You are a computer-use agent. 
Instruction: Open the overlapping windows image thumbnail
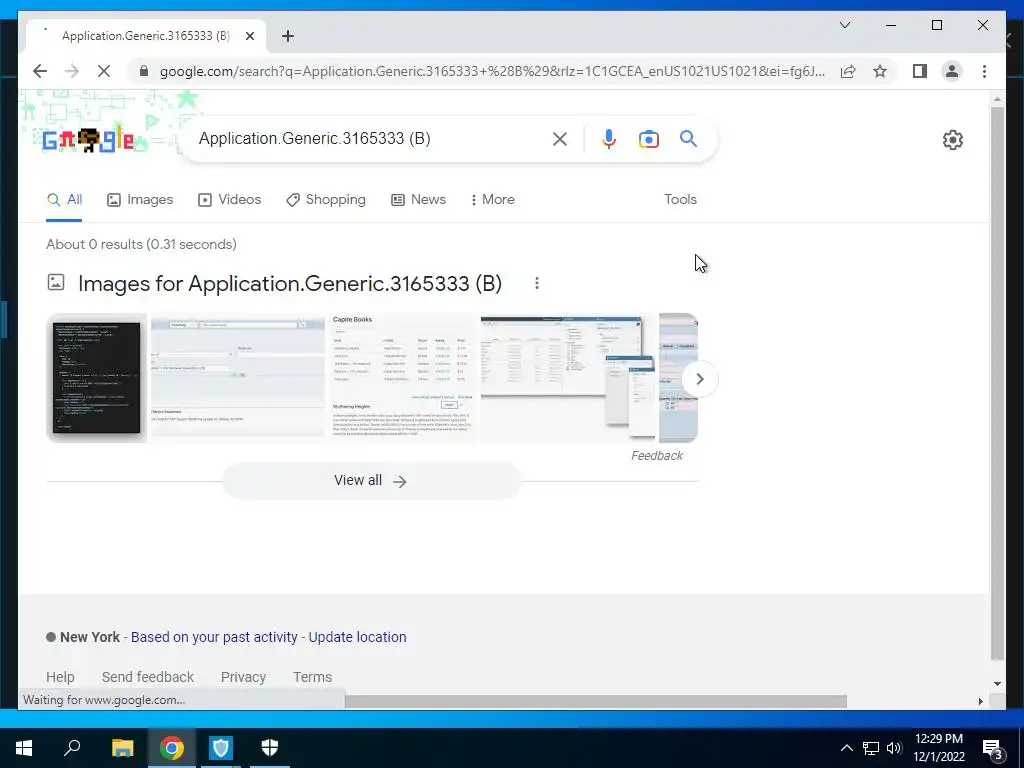point(568,378)
